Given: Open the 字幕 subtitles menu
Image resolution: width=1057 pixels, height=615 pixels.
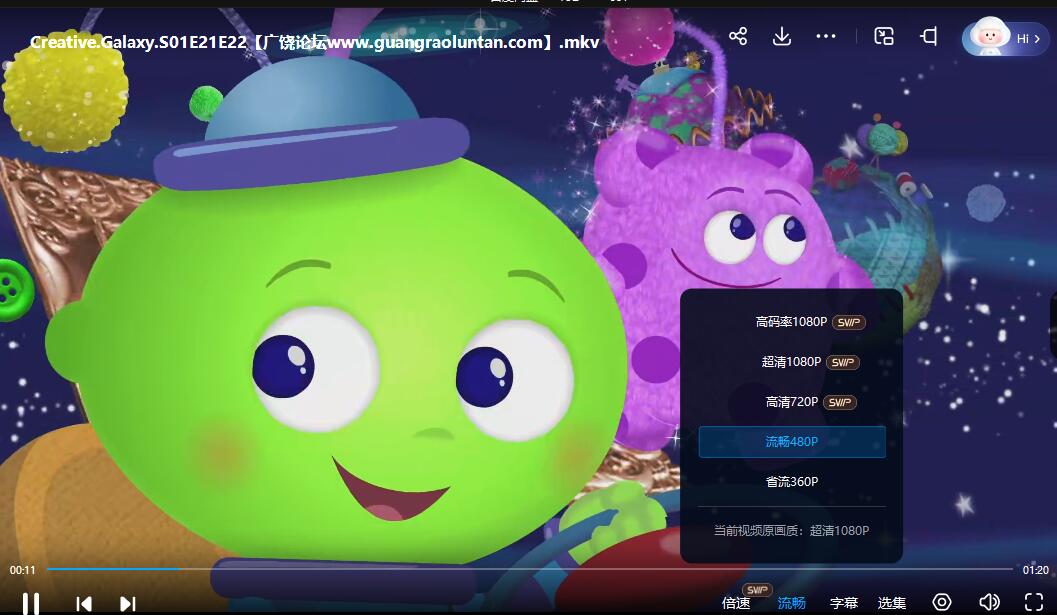Looking at the screenshot, I should pyautogui.click(x=843, y=603).
